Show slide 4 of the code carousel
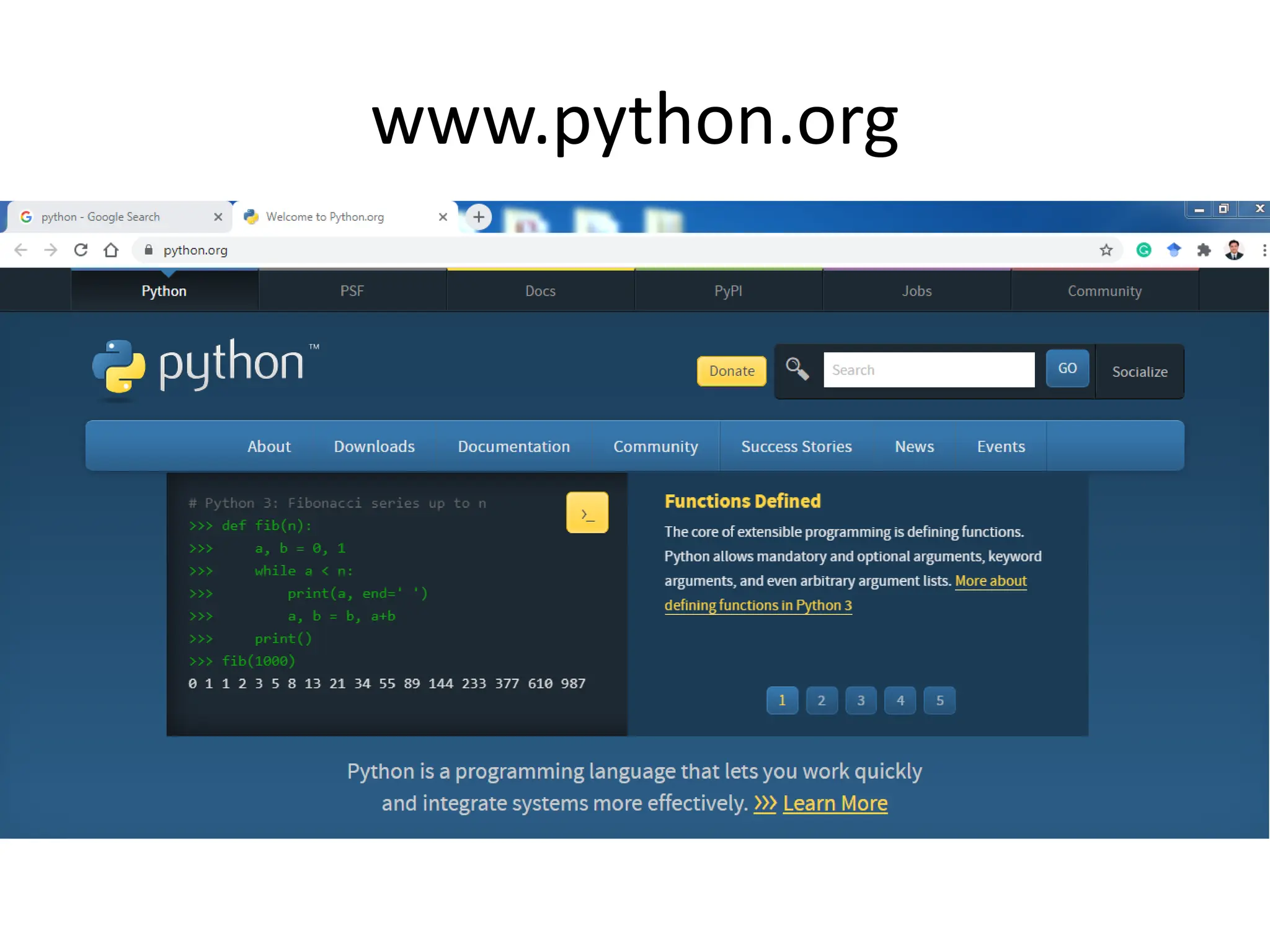Image resolution: width=1270 pixels, height=952 pixels. [900, 700]
